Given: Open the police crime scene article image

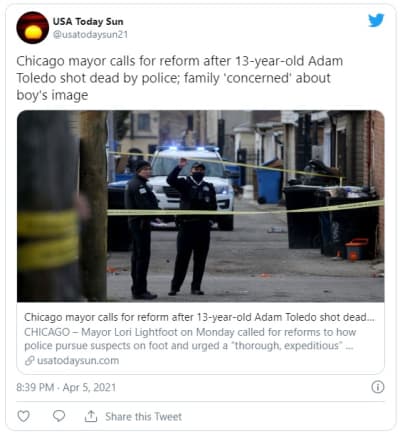Looking at the screenshot, I should [x=201, y=206].
